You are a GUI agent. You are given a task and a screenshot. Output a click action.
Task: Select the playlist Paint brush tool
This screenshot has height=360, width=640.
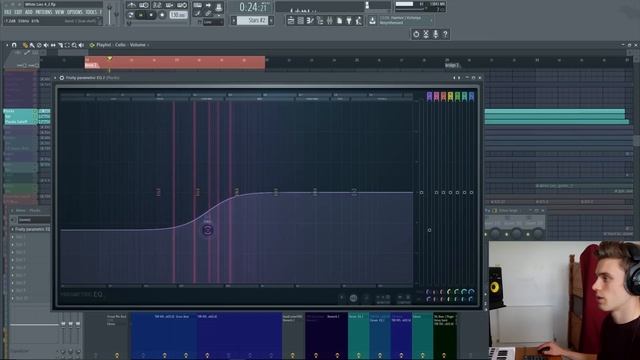(x=32, y=45)
